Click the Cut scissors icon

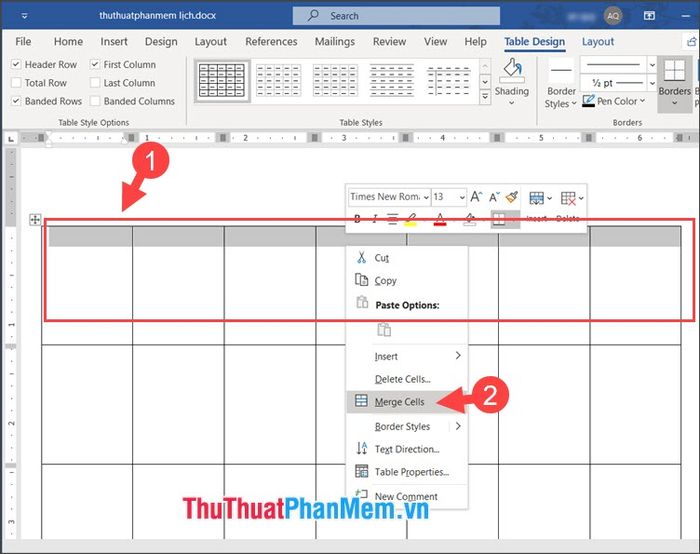(362, 258)
